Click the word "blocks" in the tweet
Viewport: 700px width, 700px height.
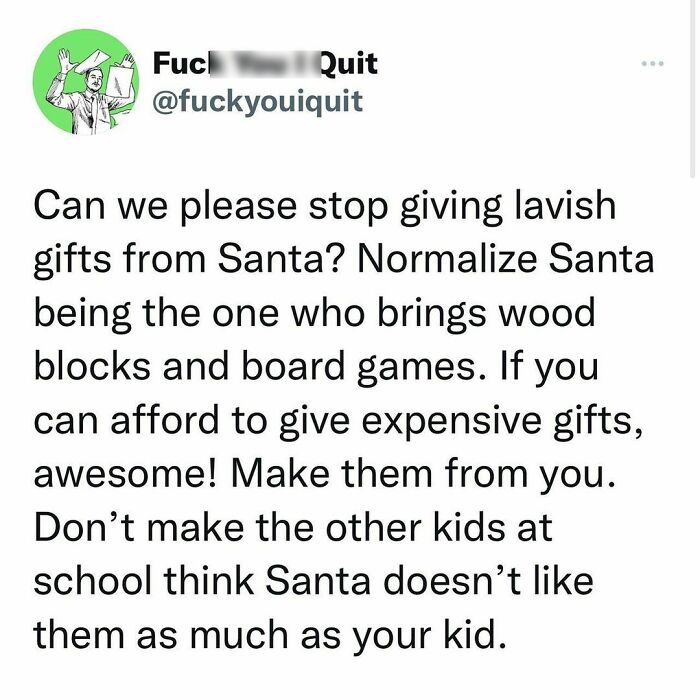point(92,366)
